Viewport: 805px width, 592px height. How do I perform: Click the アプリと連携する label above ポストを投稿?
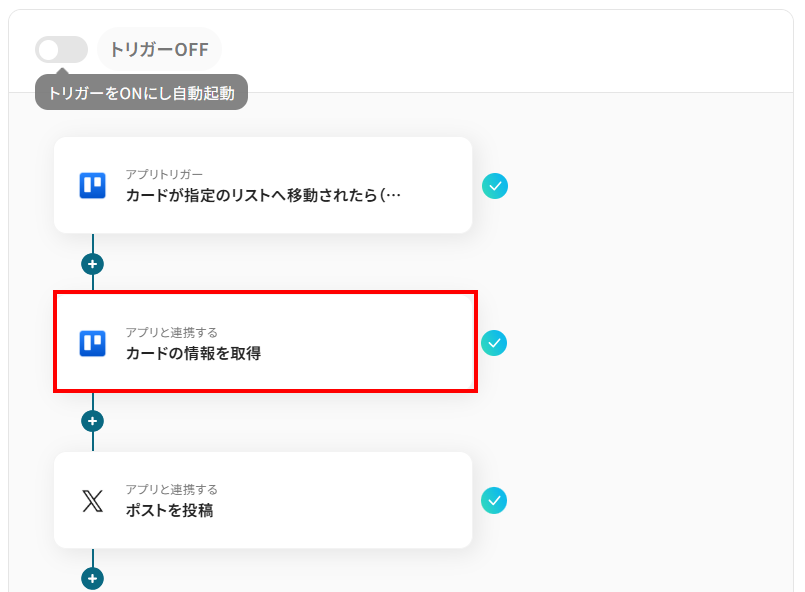coord(171,490)
